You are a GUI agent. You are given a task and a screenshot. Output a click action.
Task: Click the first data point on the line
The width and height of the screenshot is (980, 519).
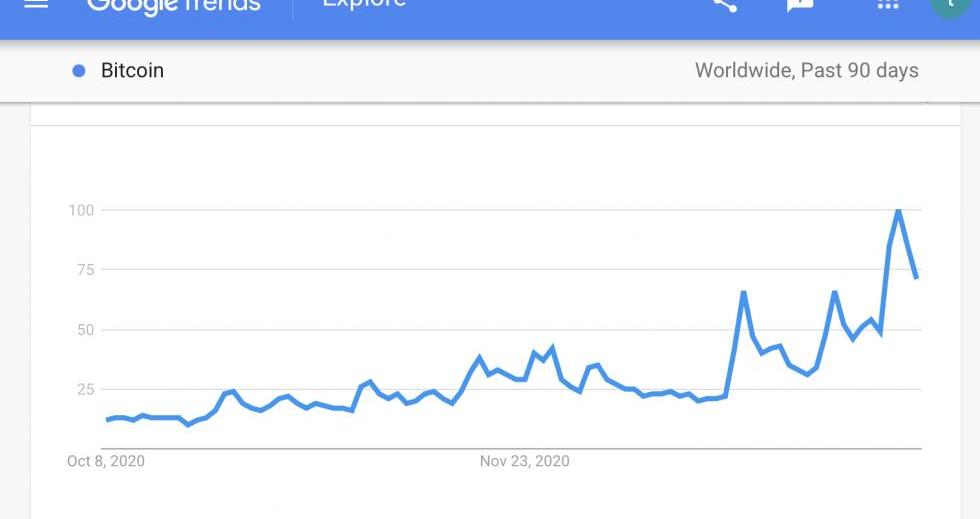108,419
